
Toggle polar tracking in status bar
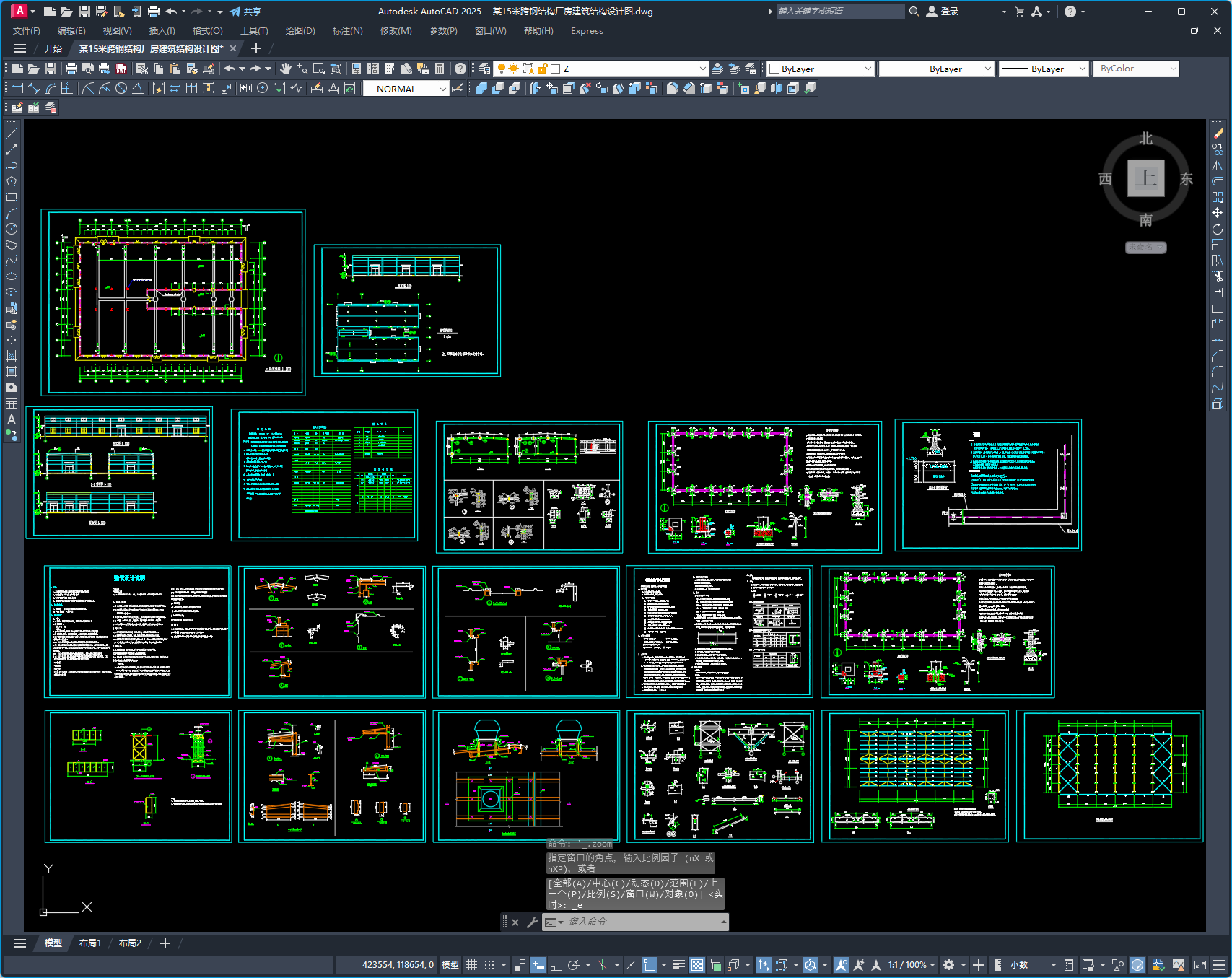click(x=574, y=965)
